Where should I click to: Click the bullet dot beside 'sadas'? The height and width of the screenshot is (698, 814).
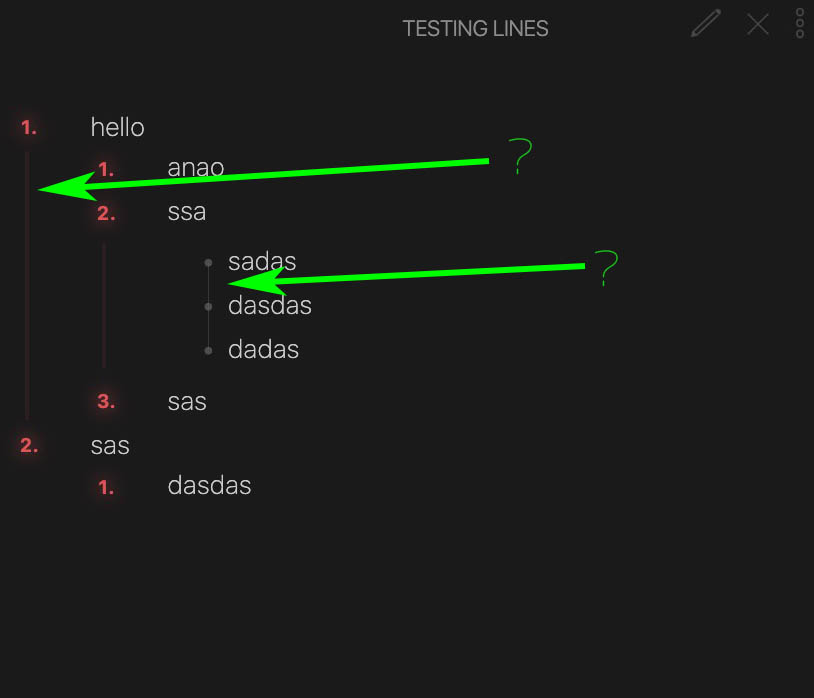pyautogui.click(x=208, y=263)
